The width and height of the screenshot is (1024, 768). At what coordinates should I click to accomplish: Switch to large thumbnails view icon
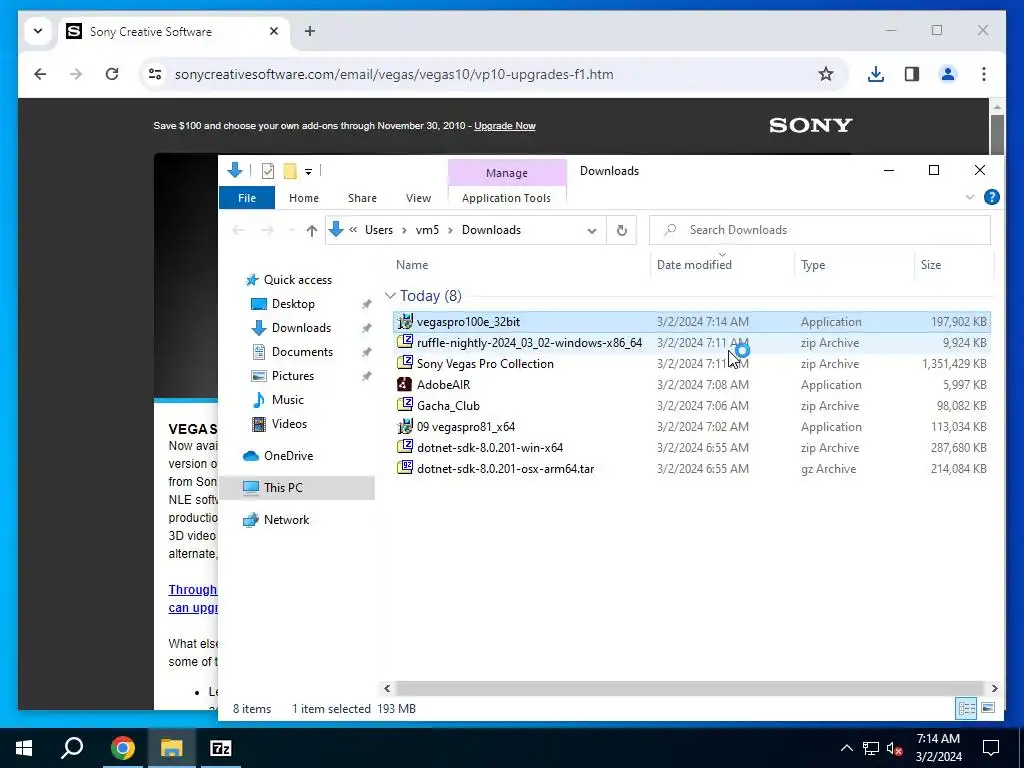tap(988, 708)
